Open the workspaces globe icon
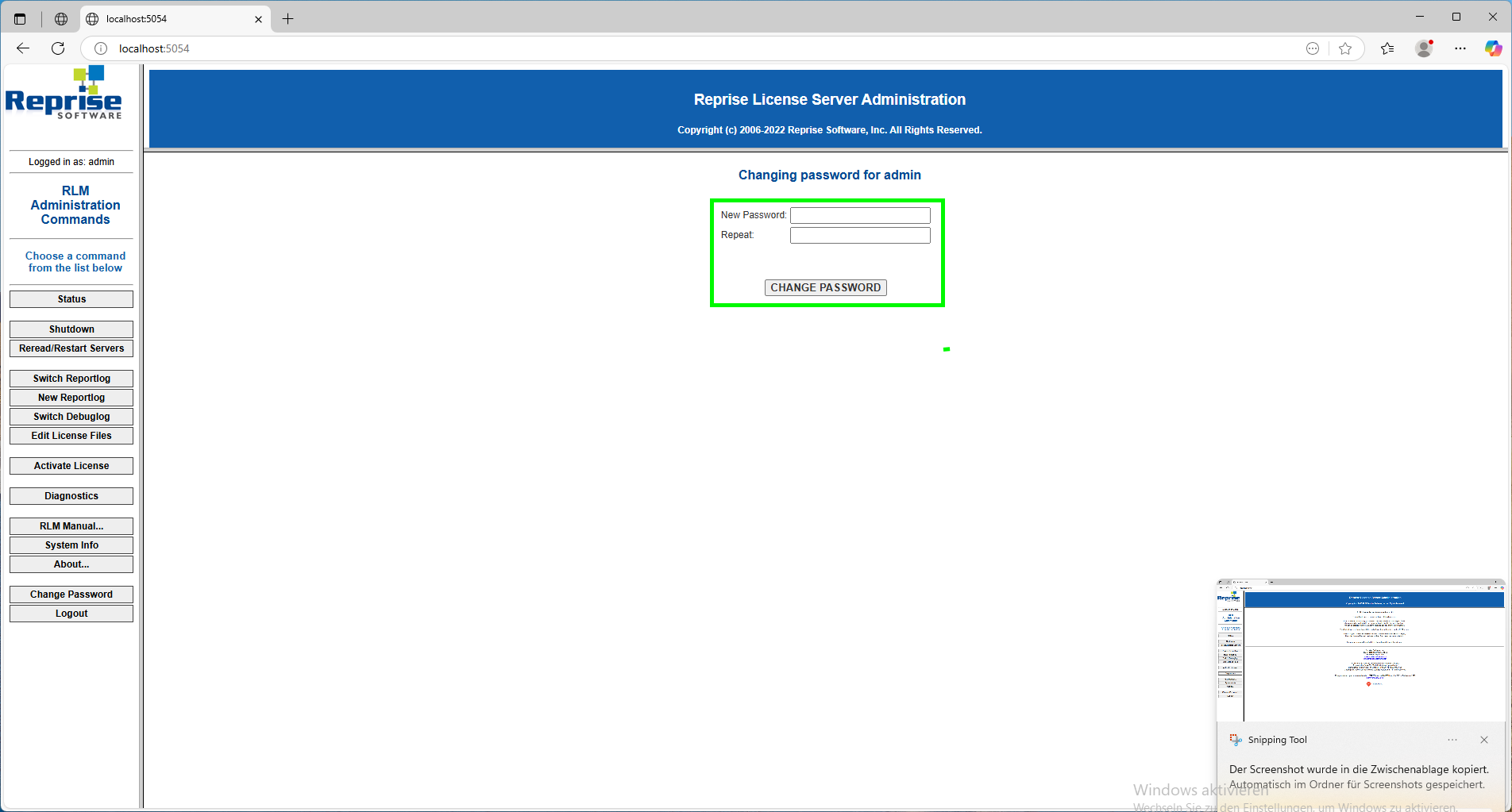The image size is (1512, 812). (61, 18)
